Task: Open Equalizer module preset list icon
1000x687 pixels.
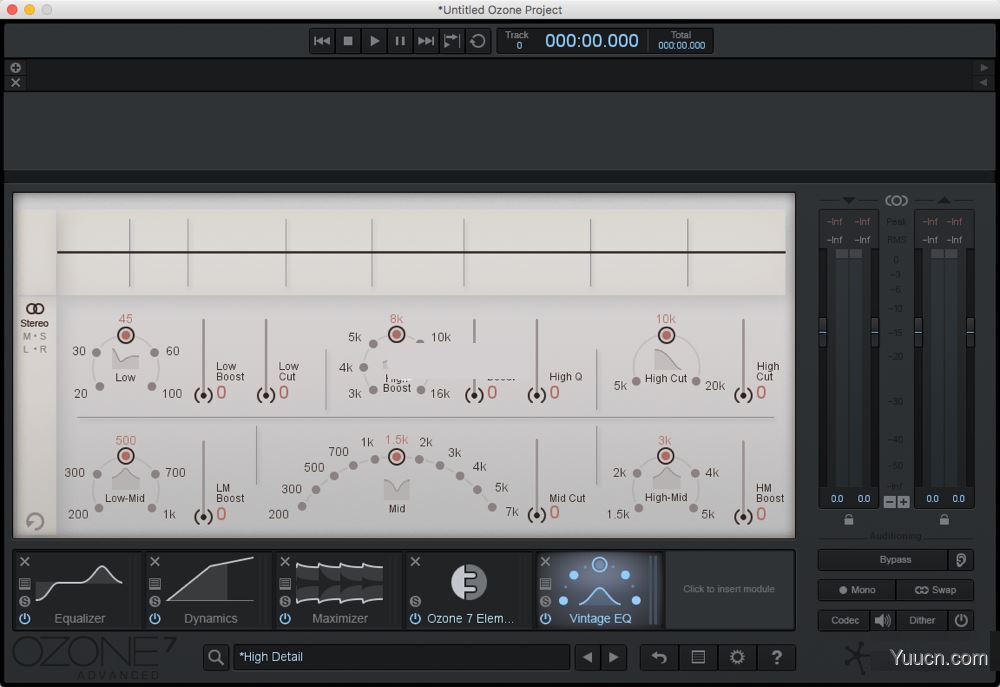Action: 25,583
